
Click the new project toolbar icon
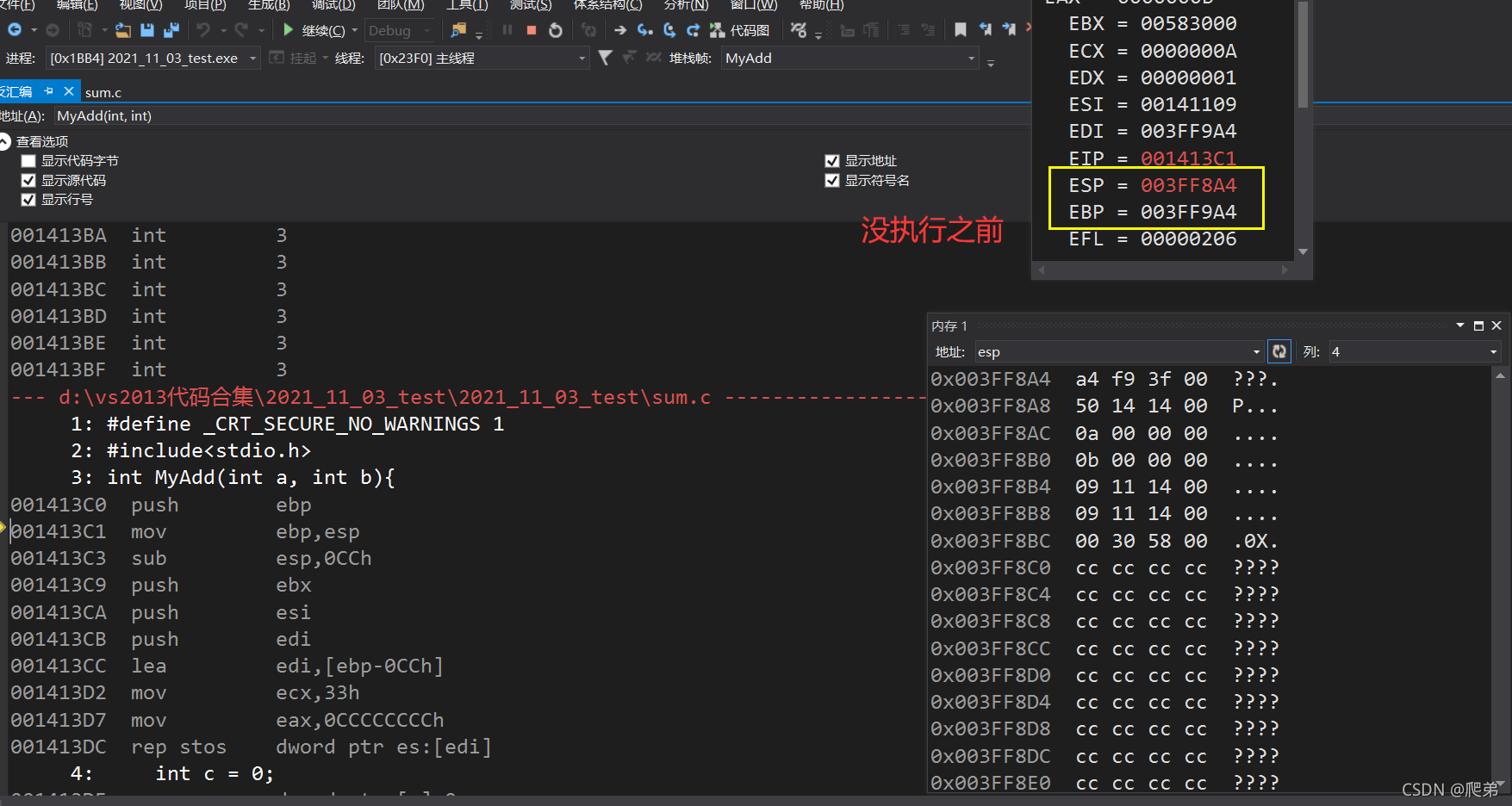click(x=84, y=30)
